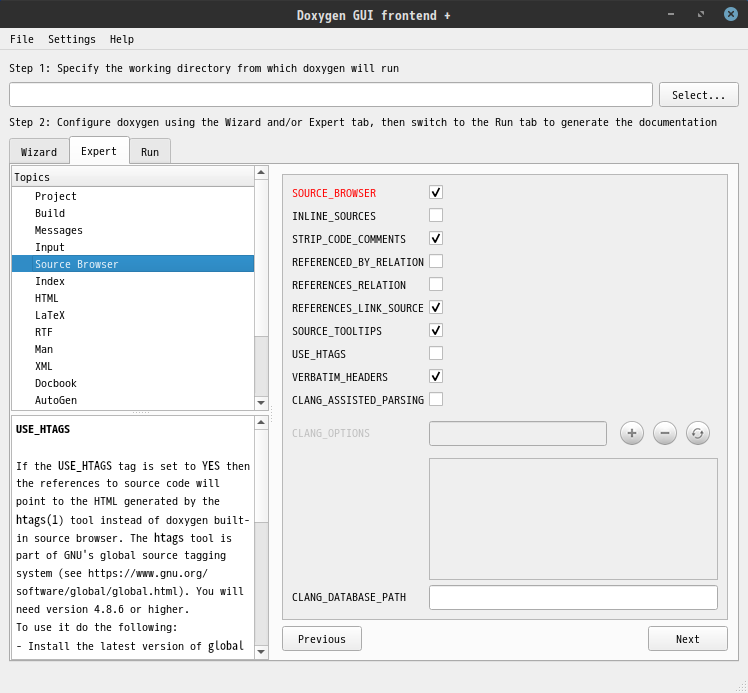Click the SOURCE_BROWSER red label
The image size is (748, 693).
(x=334, y=193)
